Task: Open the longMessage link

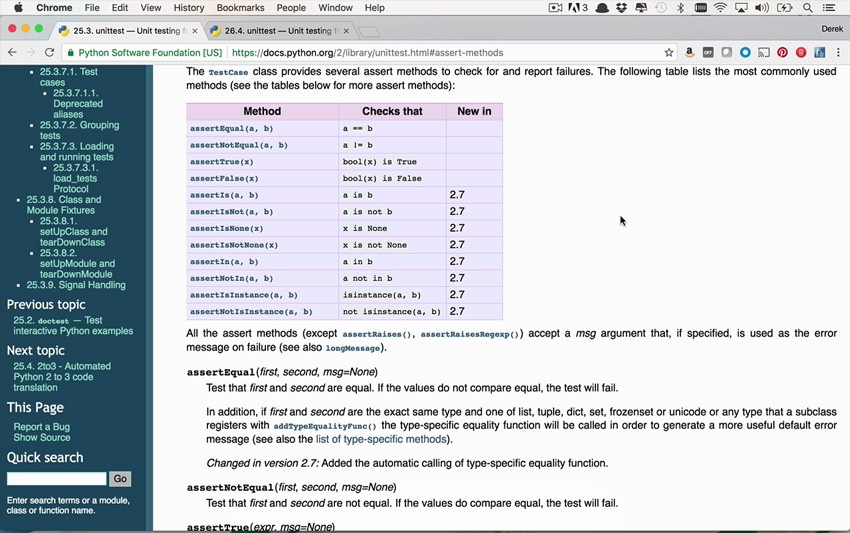Action: pyautogui.click(x=352, y=348)
